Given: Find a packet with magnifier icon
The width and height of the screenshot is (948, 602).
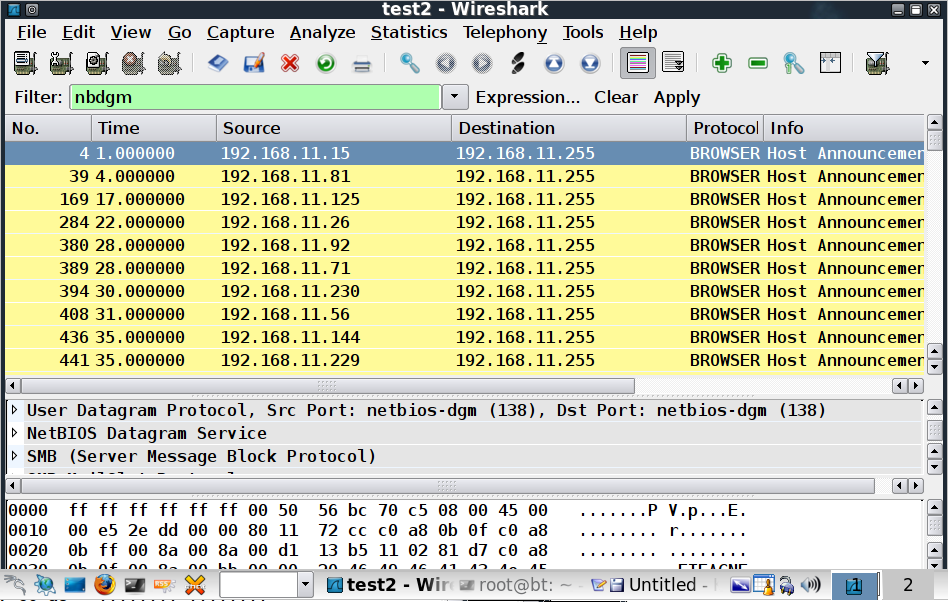Looking at the screenshot, I should [x=409, y=63].
